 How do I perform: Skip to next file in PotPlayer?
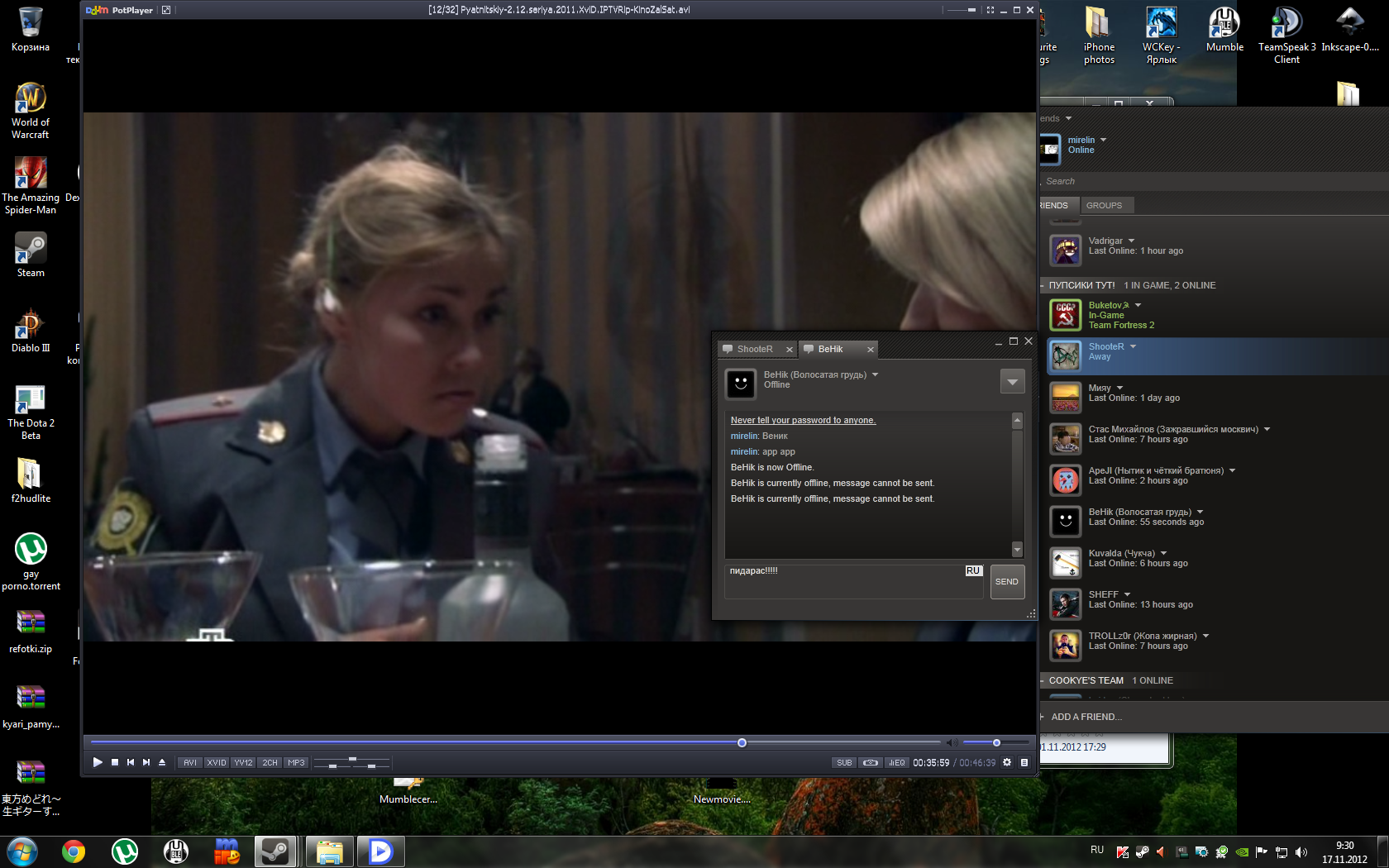(x=146, y=762)
